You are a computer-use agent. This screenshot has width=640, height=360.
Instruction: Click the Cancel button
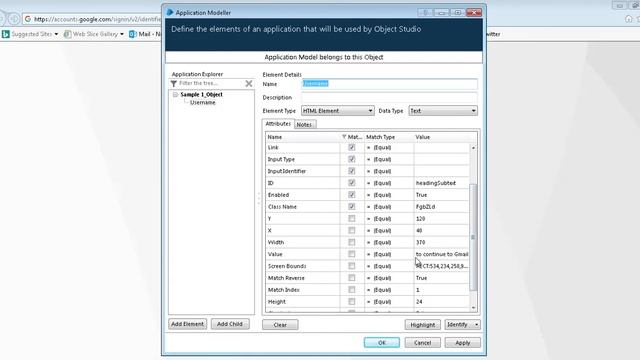coord(422,342)
